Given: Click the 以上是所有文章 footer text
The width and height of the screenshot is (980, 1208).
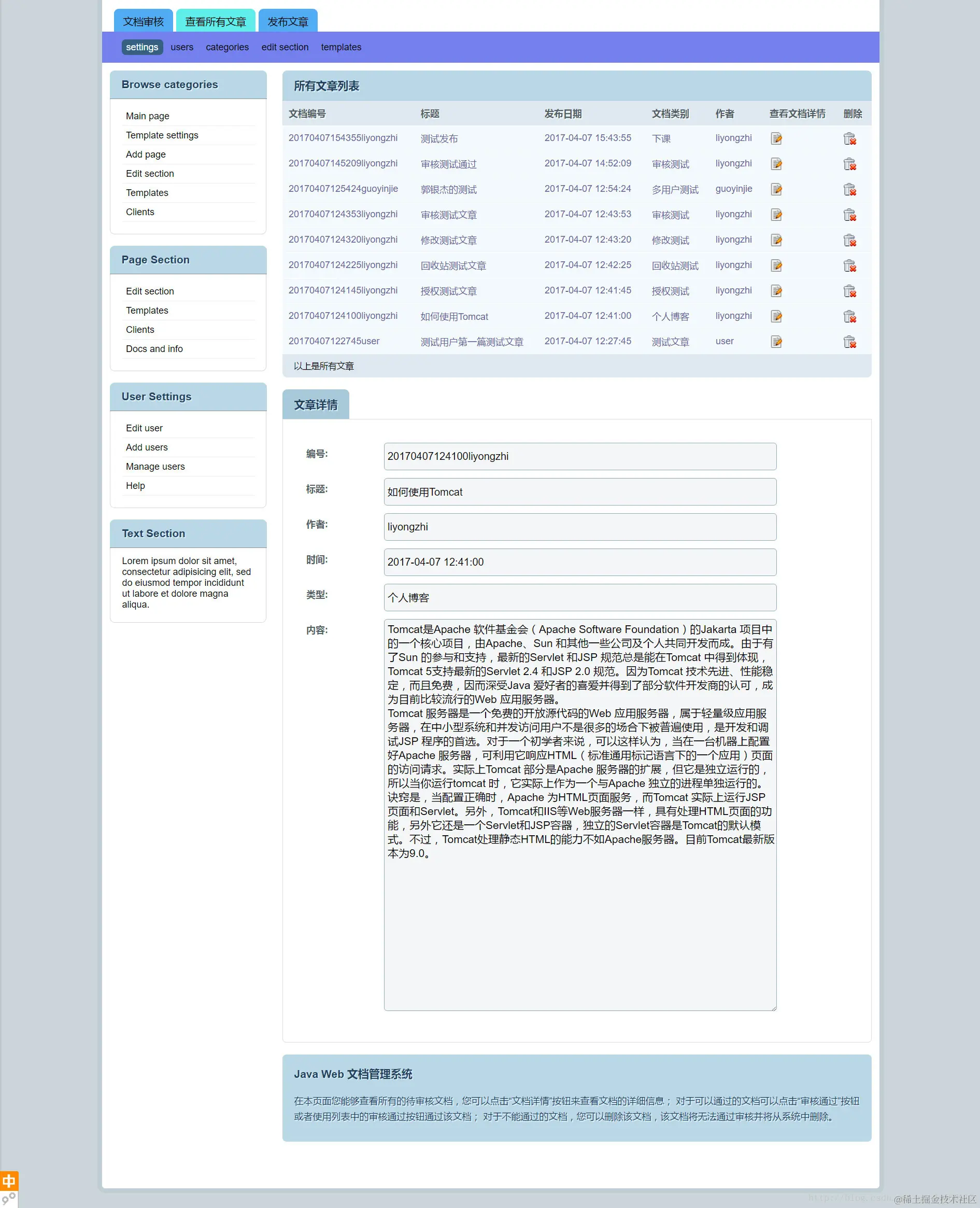Looking at the screenshot, I should pyautogui.click(x=323, y=366).
